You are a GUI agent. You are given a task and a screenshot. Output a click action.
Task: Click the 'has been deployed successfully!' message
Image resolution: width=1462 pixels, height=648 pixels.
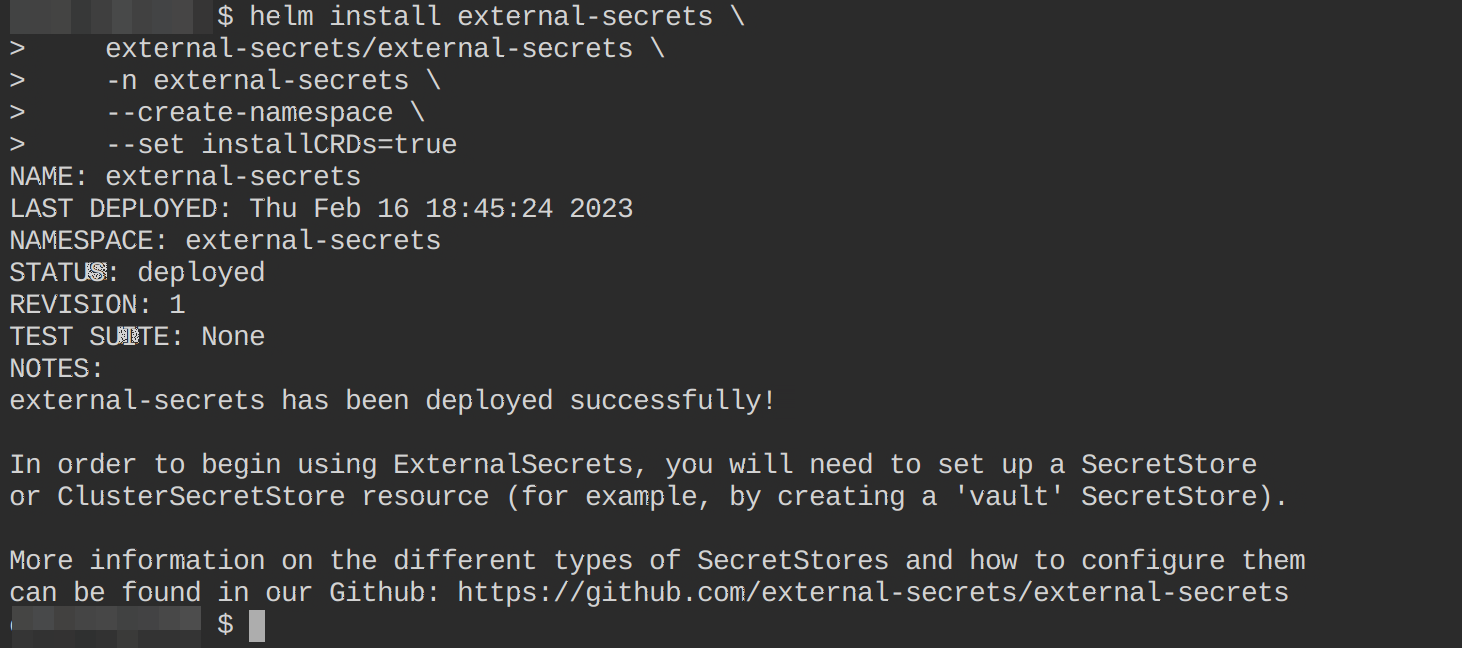click(x=528, y=401)
